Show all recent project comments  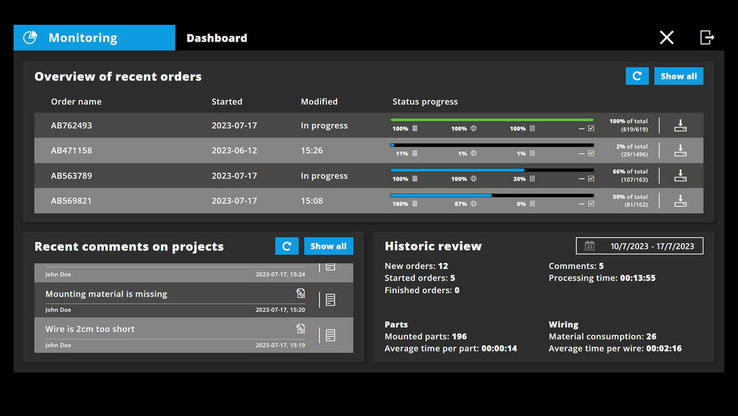point(328,246)
